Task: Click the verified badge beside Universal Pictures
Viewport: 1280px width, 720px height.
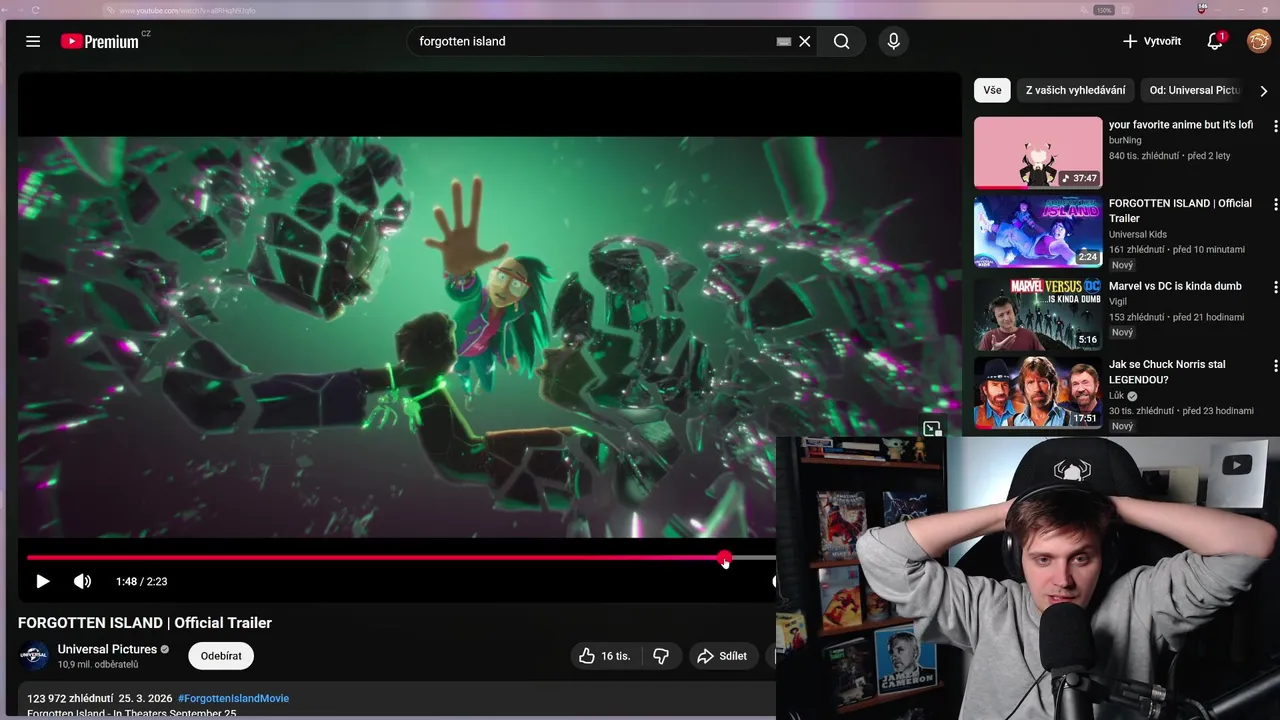Action: tap(165, 650)
